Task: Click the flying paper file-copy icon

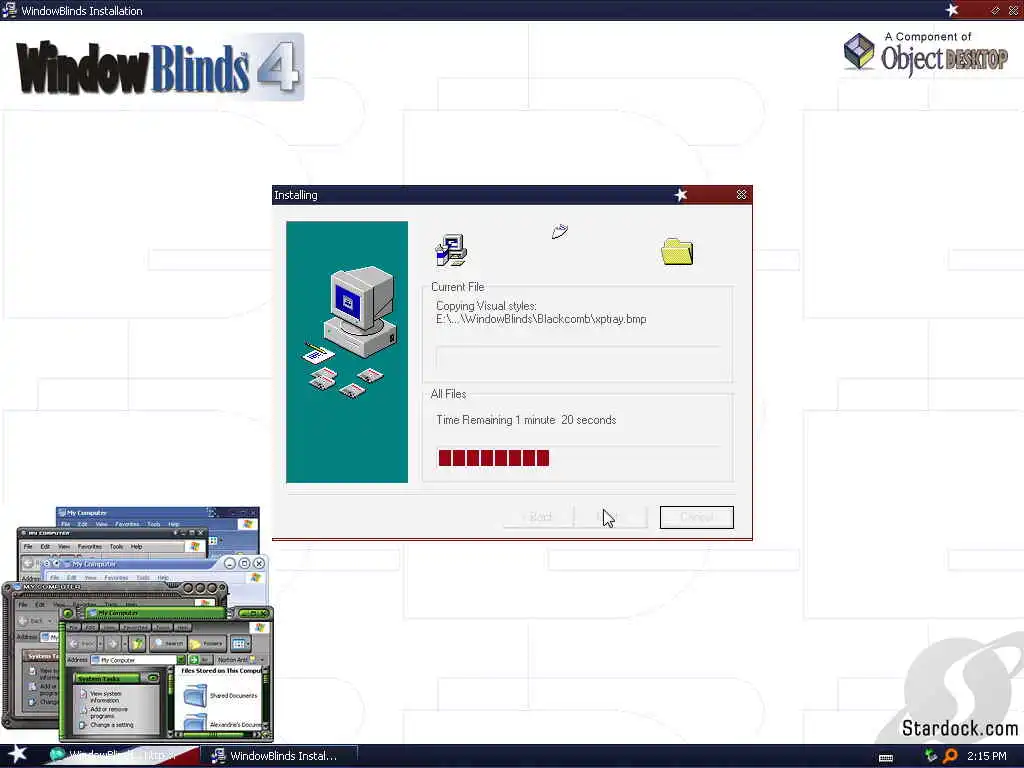Action: click(560, 231)
